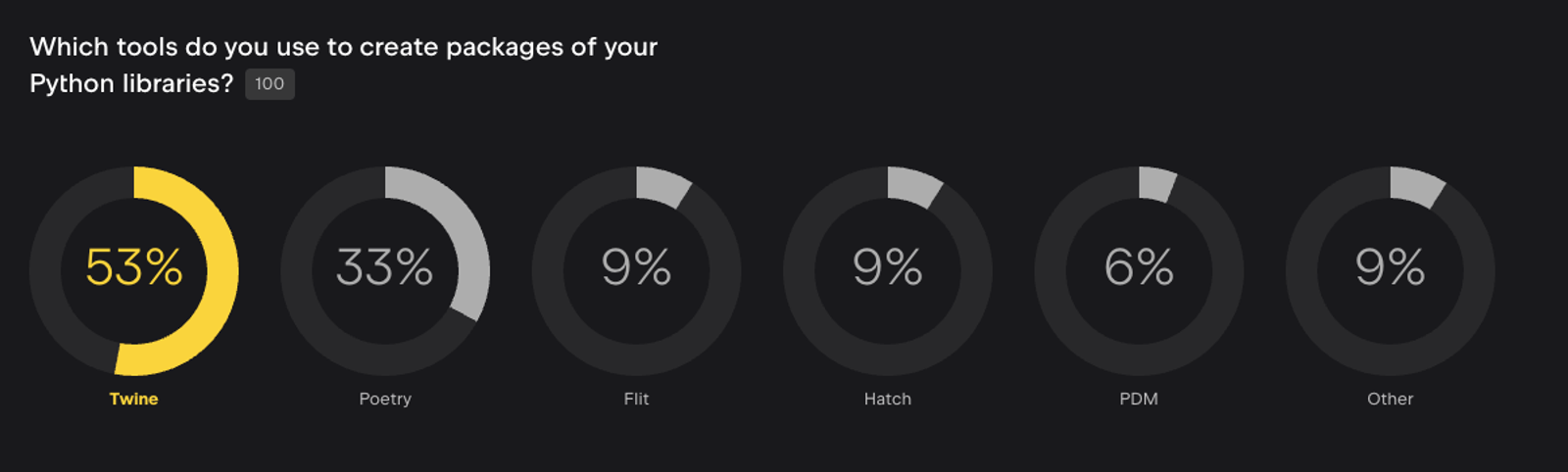The image size is (1568, 472).
Task: Select the Flit label
Action: pos(637,399)
